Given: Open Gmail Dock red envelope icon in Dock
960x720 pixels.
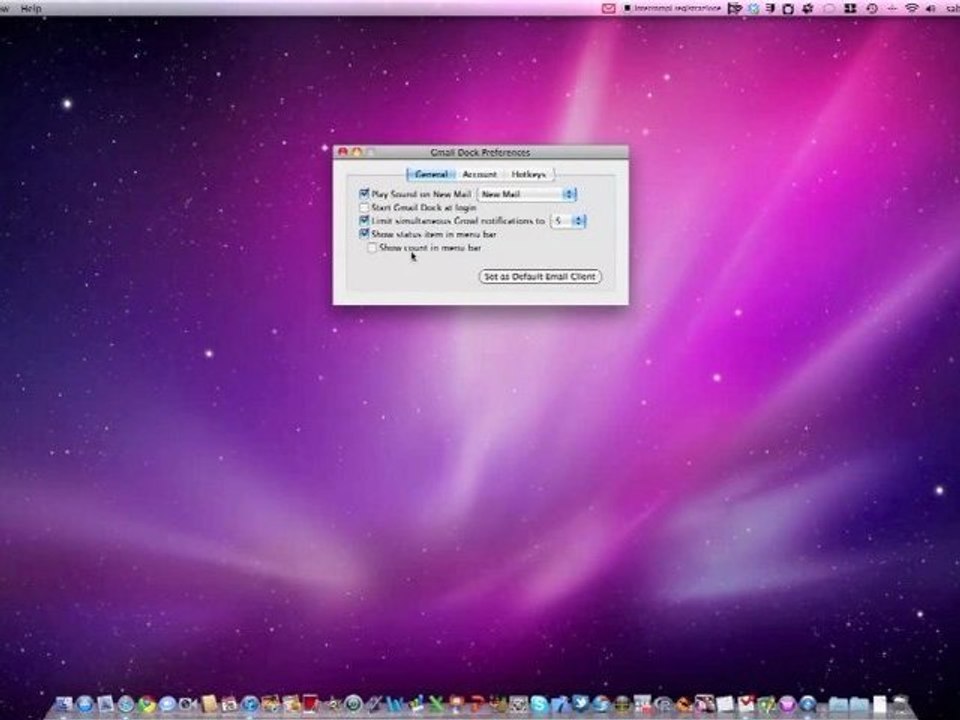Looking at the screenshot, I should 746,704.
